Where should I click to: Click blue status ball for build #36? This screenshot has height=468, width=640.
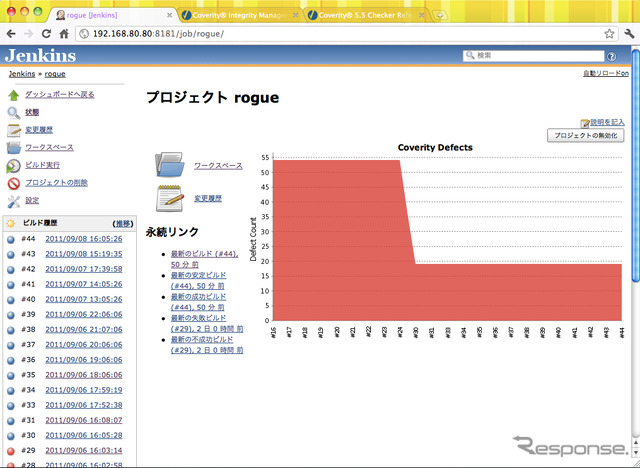click(x=11, y=360)
